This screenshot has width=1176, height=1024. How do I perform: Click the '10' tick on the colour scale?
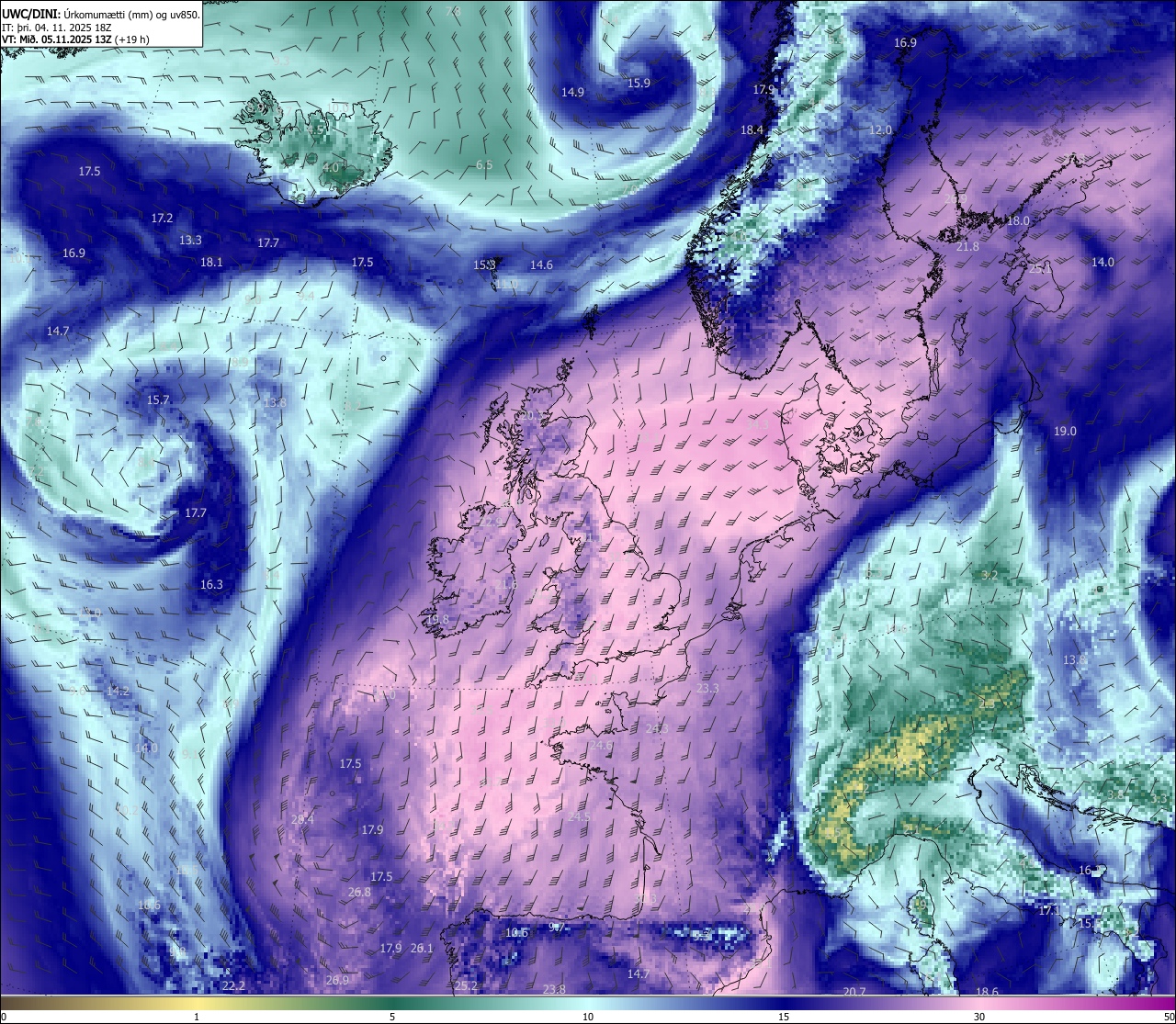(x=588, y=1018)
